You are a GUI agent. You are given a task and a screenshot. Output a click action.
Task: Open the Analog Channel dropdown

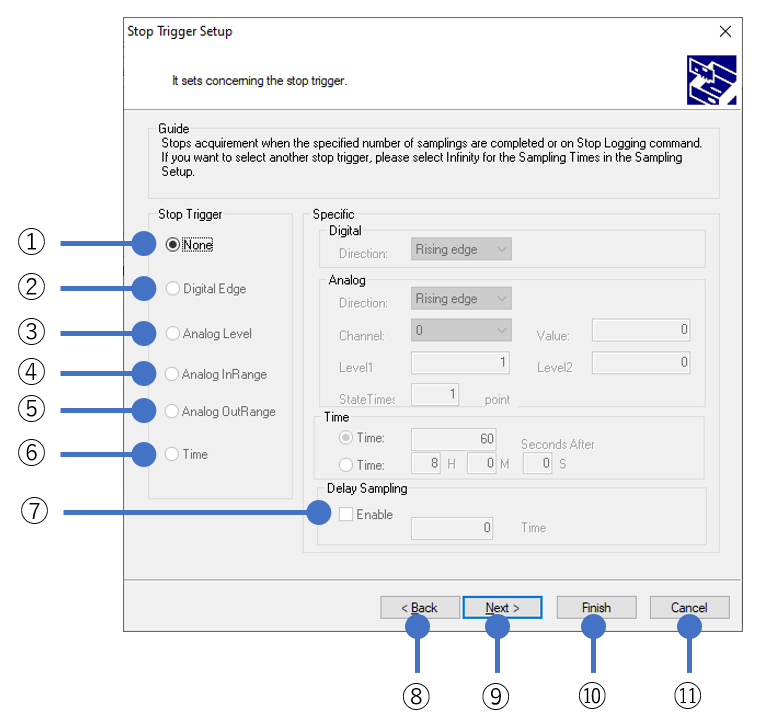coord(462,330)
